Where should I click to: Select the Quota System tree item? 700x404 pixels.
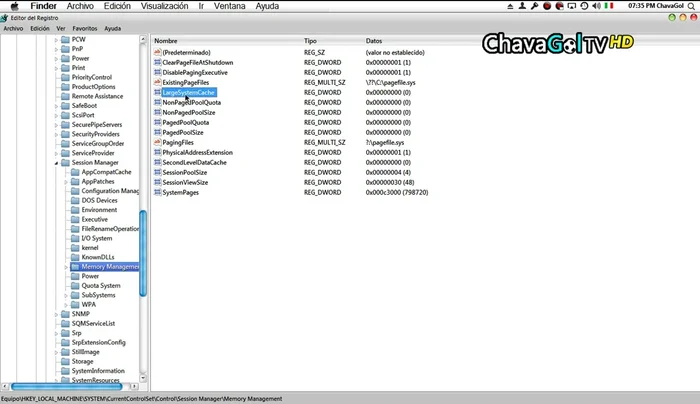[x=101, y=286]
